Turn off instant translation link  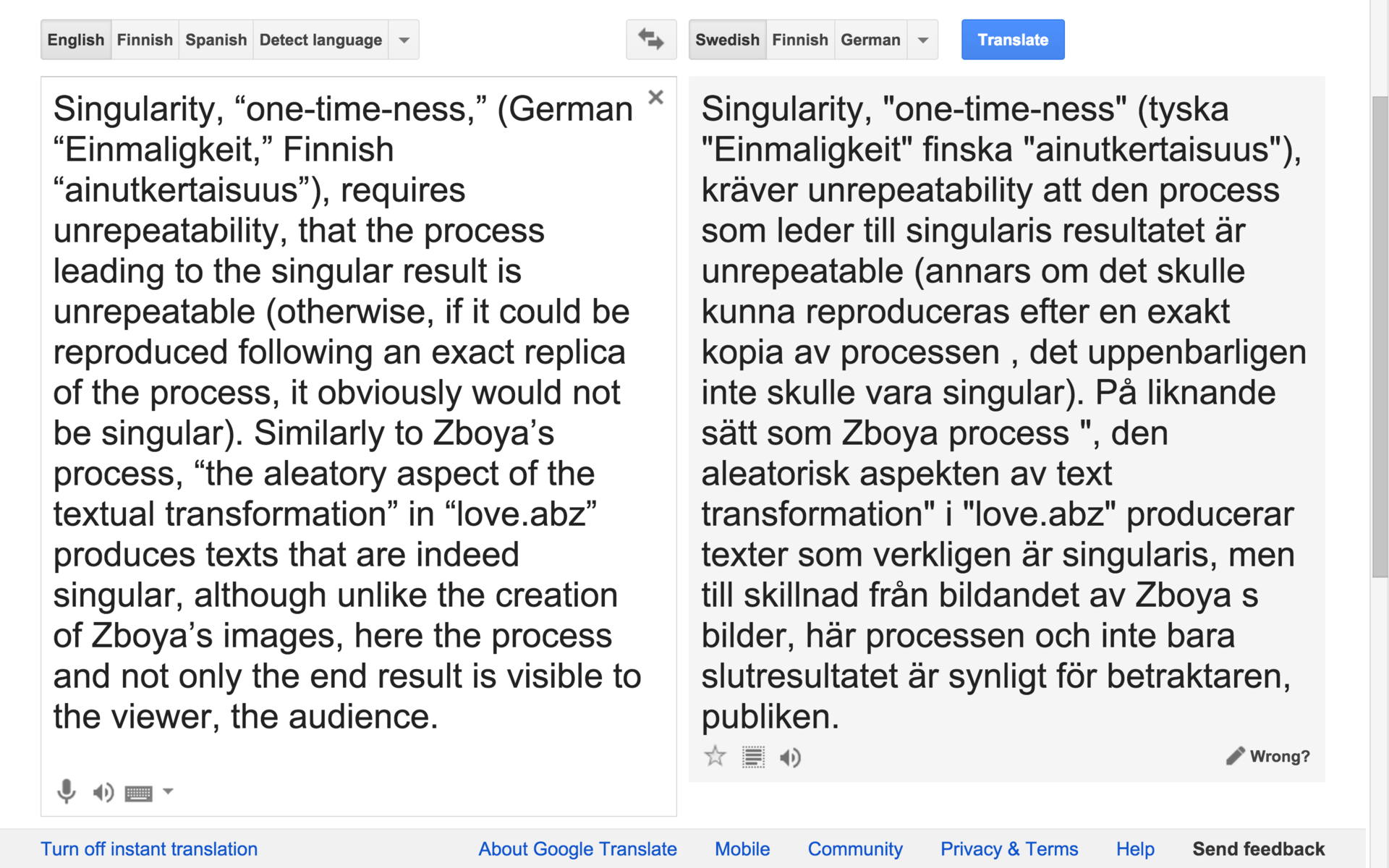(x=149, y=849)
